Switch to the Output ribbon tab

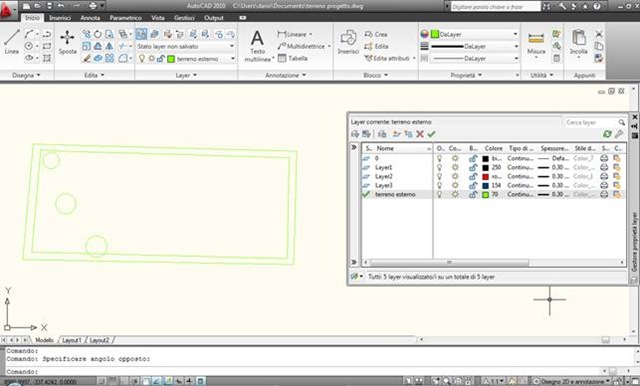pyautogui.click(x=213, y=18)
